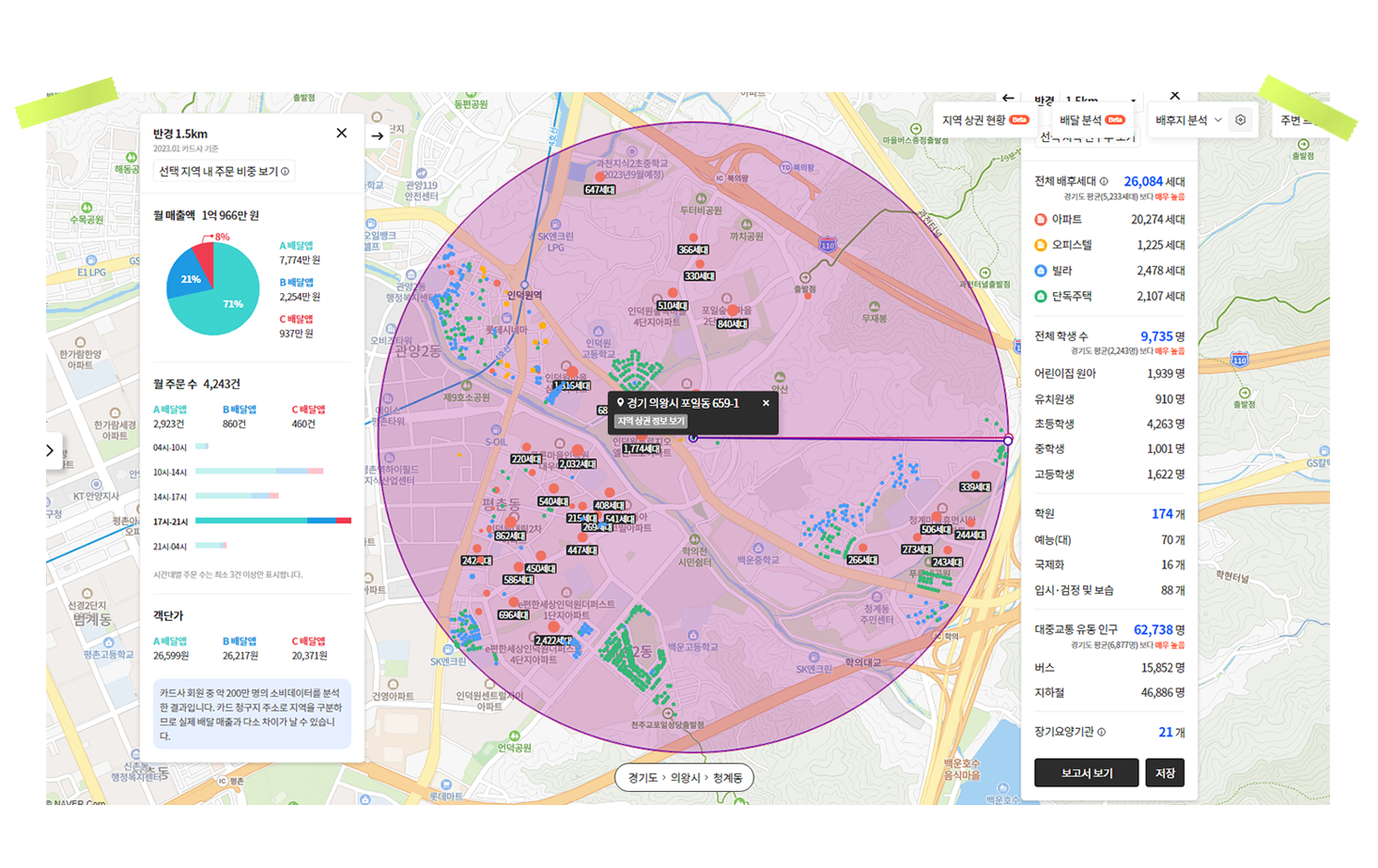The width and height of the screenshot is (1378, 868).
Task: Click the 14시-17시 order bar
Action: coord(237,495)
